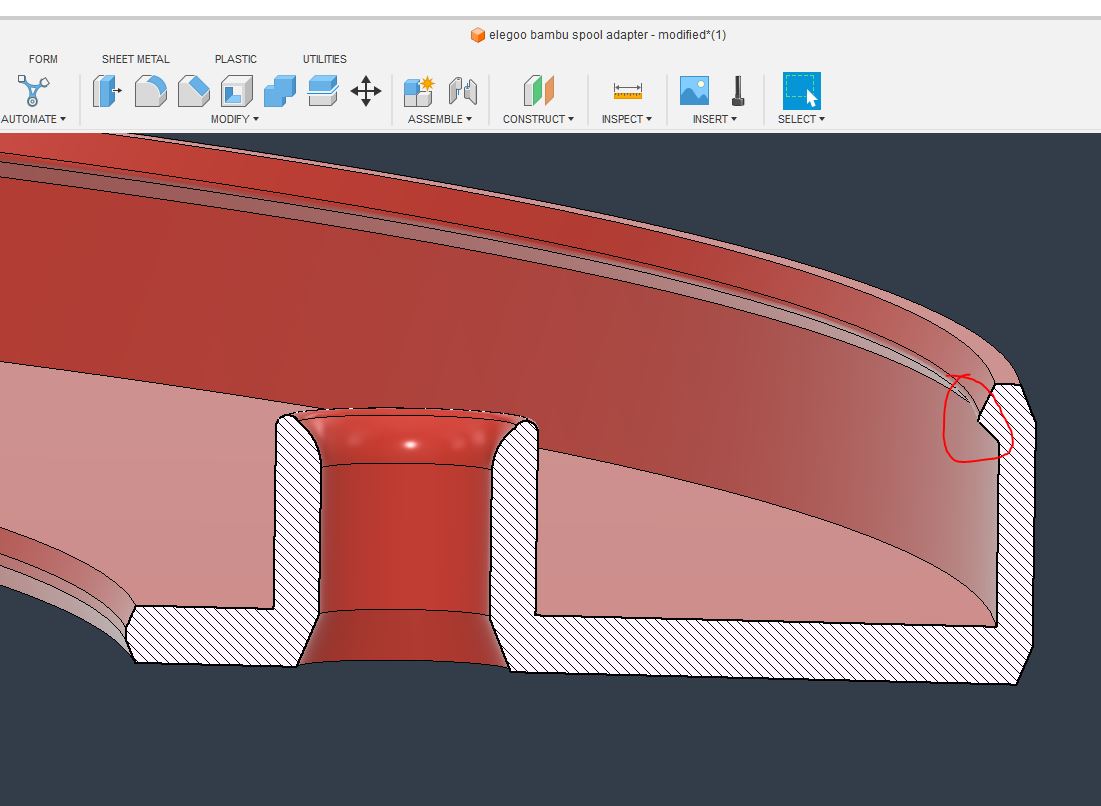Select the Press Pull tool
This screenshot has height=806, width=1101.
coord(107,91)
